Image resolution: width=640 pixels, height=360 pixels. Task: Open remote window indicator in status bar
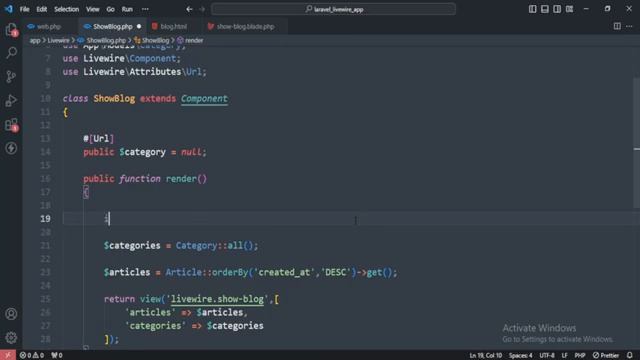pos(8,355)
